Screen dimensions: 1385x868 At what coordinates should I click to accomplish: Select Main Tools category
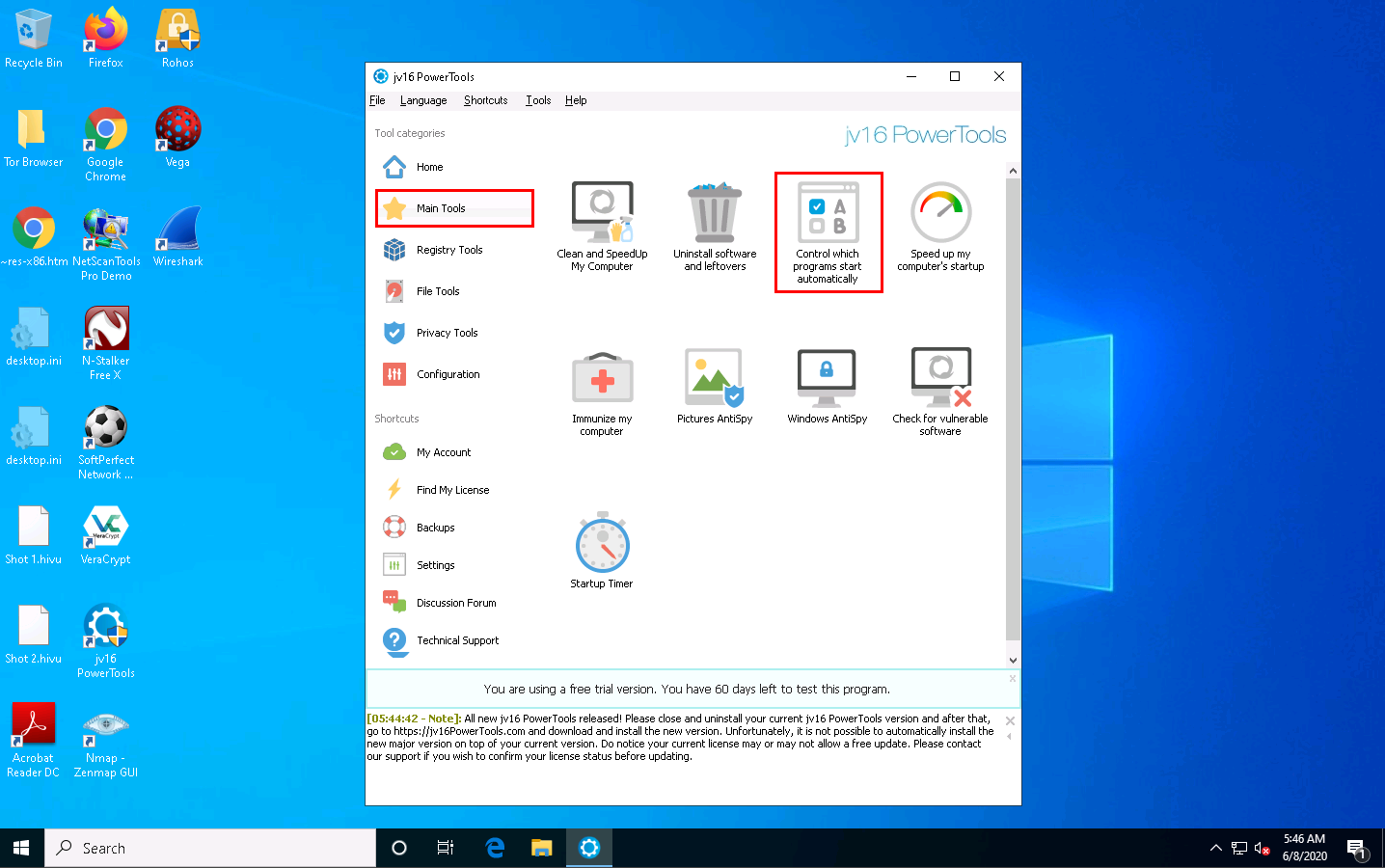click(x=454, y=208)
